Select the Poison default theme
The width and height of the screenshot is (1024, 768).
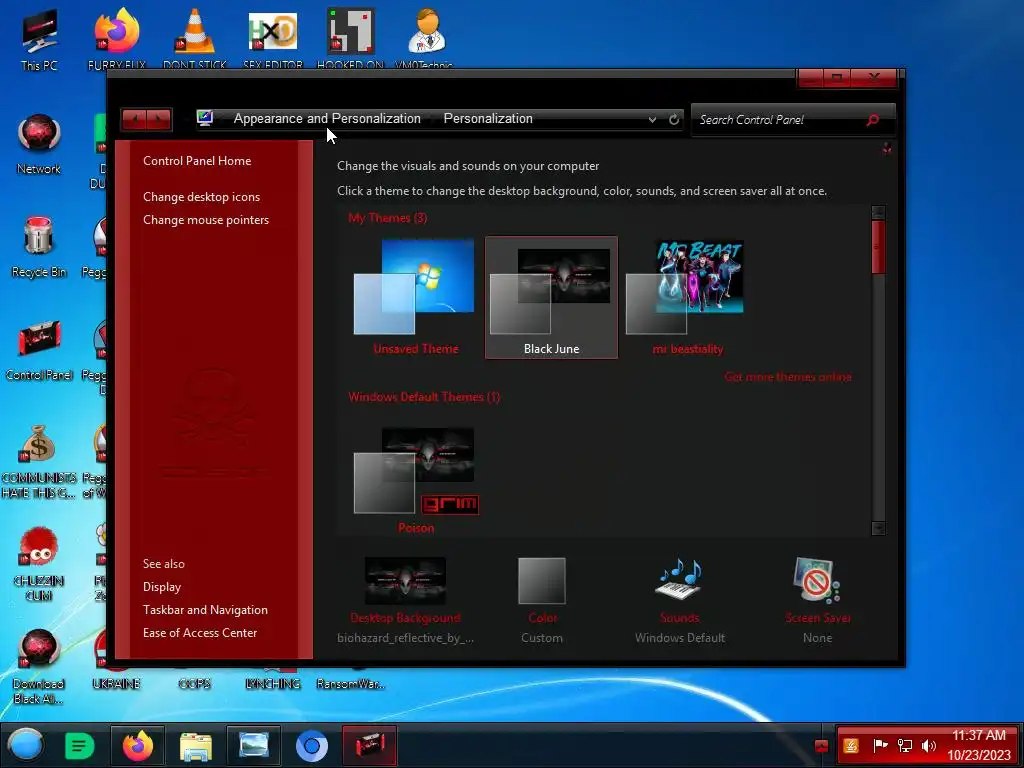pos(416,480)
